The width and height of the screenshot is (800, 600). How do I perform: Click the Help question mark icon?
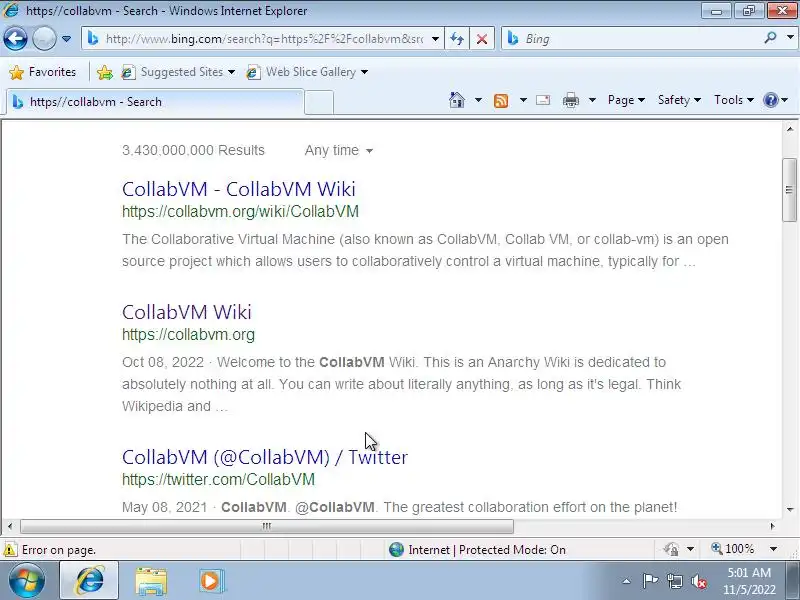coord(770,100)
